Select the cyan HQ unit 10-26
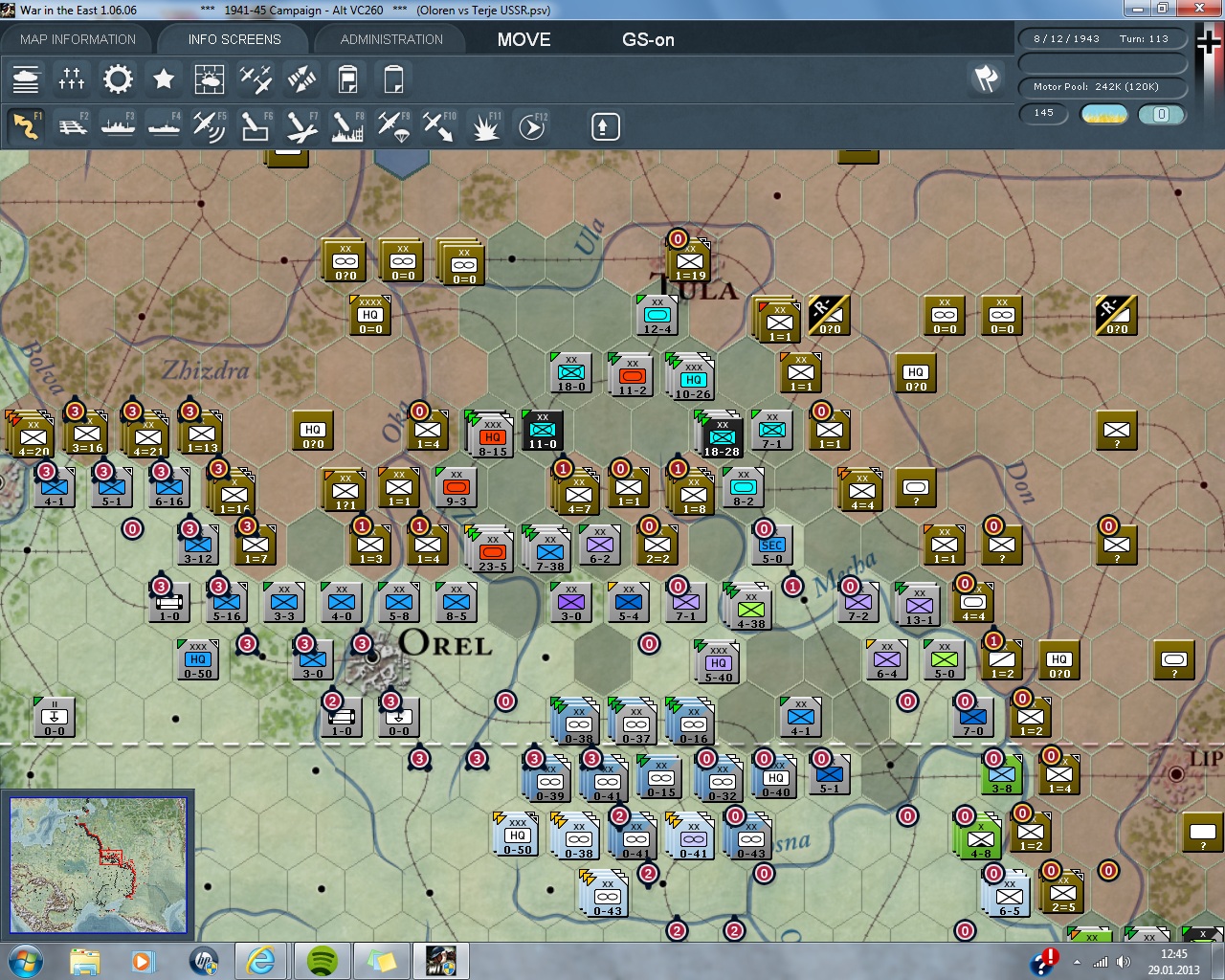 coord(692,377)
